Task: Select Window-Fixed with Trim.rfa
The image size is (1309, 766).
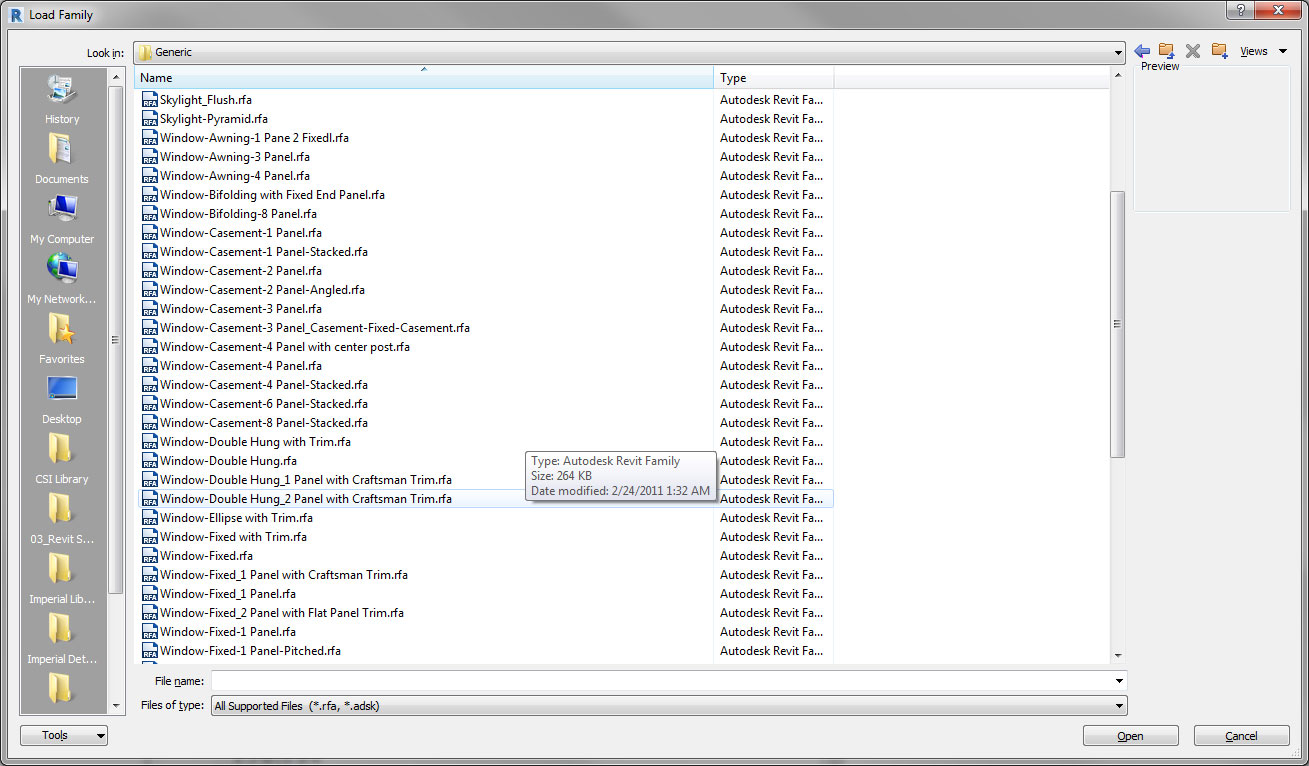Action: pyautogui.click(x=233, y=537)
